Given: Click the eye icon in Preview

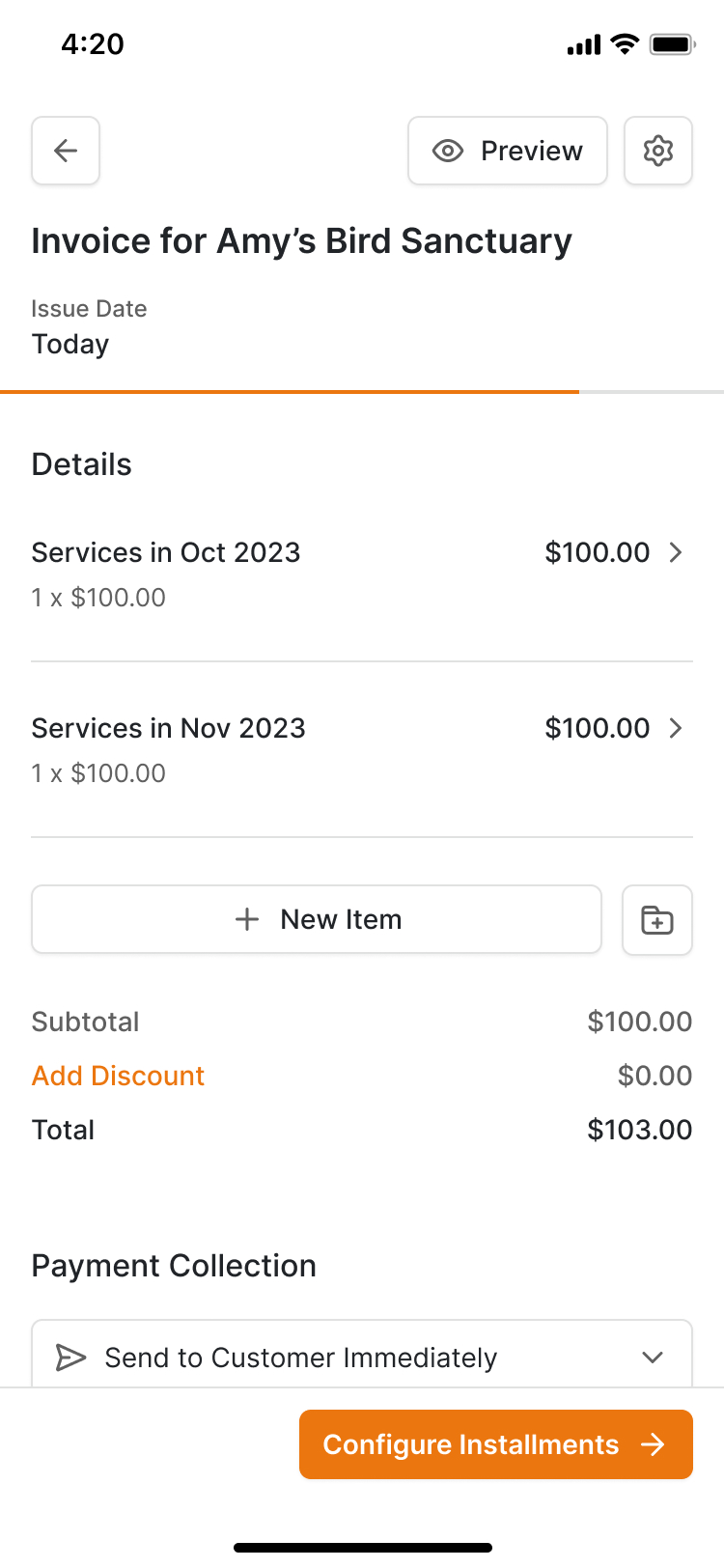Looking at the screenshot, I should tap(448, 151).
